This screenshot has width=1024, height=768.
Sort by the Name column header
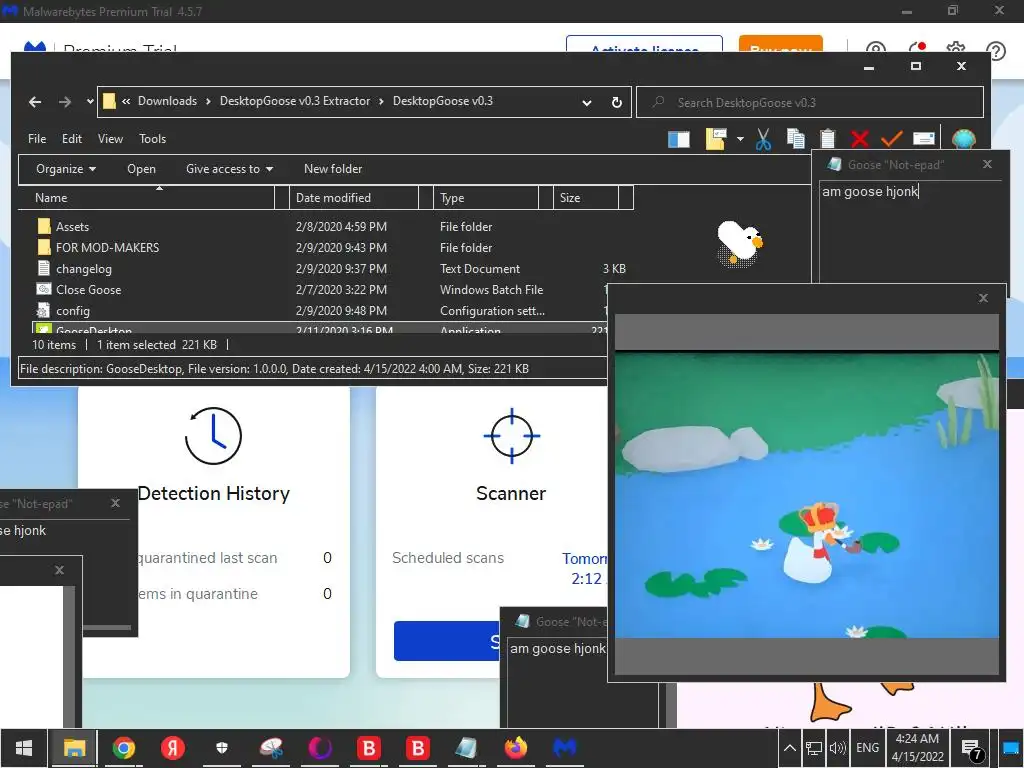click(x=146, y=197)
